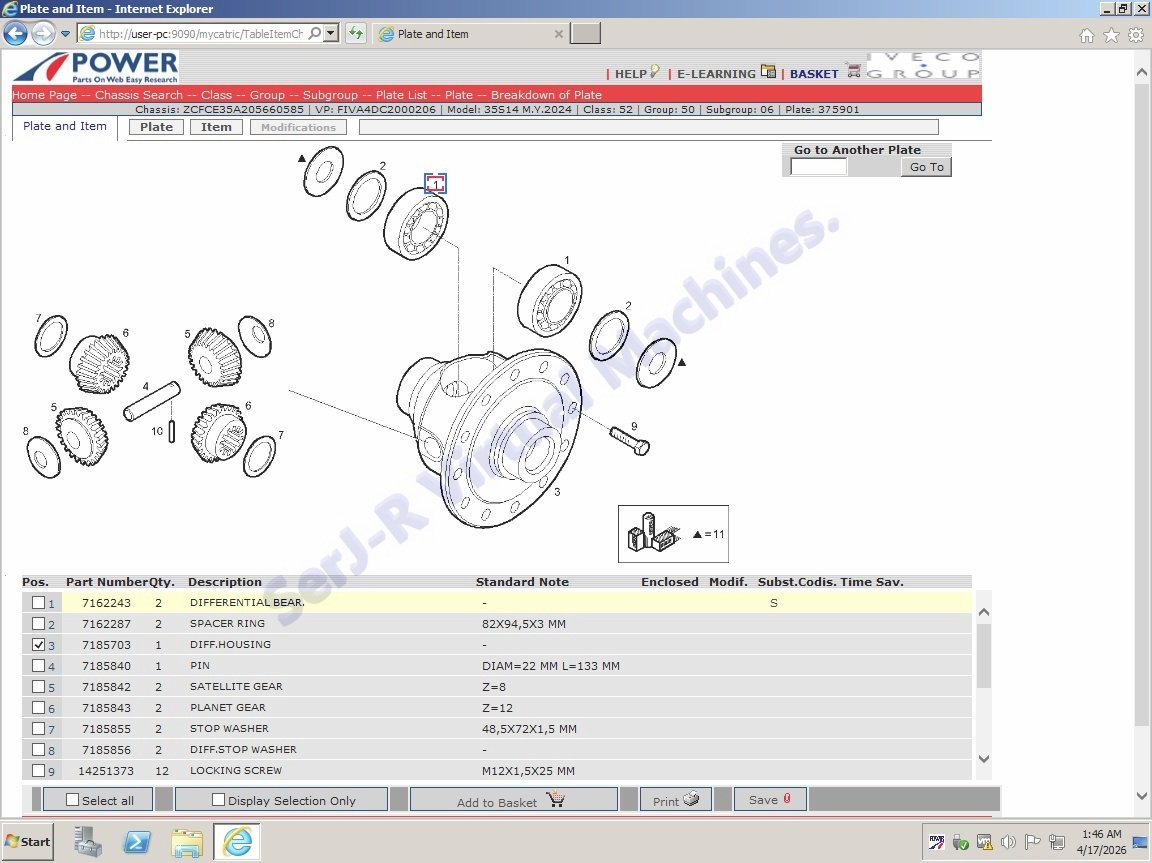Image resolution: width=1152 pixels, height=863 pixels.
Task: Enable the Select all checkbox
Action: point(72,800)
